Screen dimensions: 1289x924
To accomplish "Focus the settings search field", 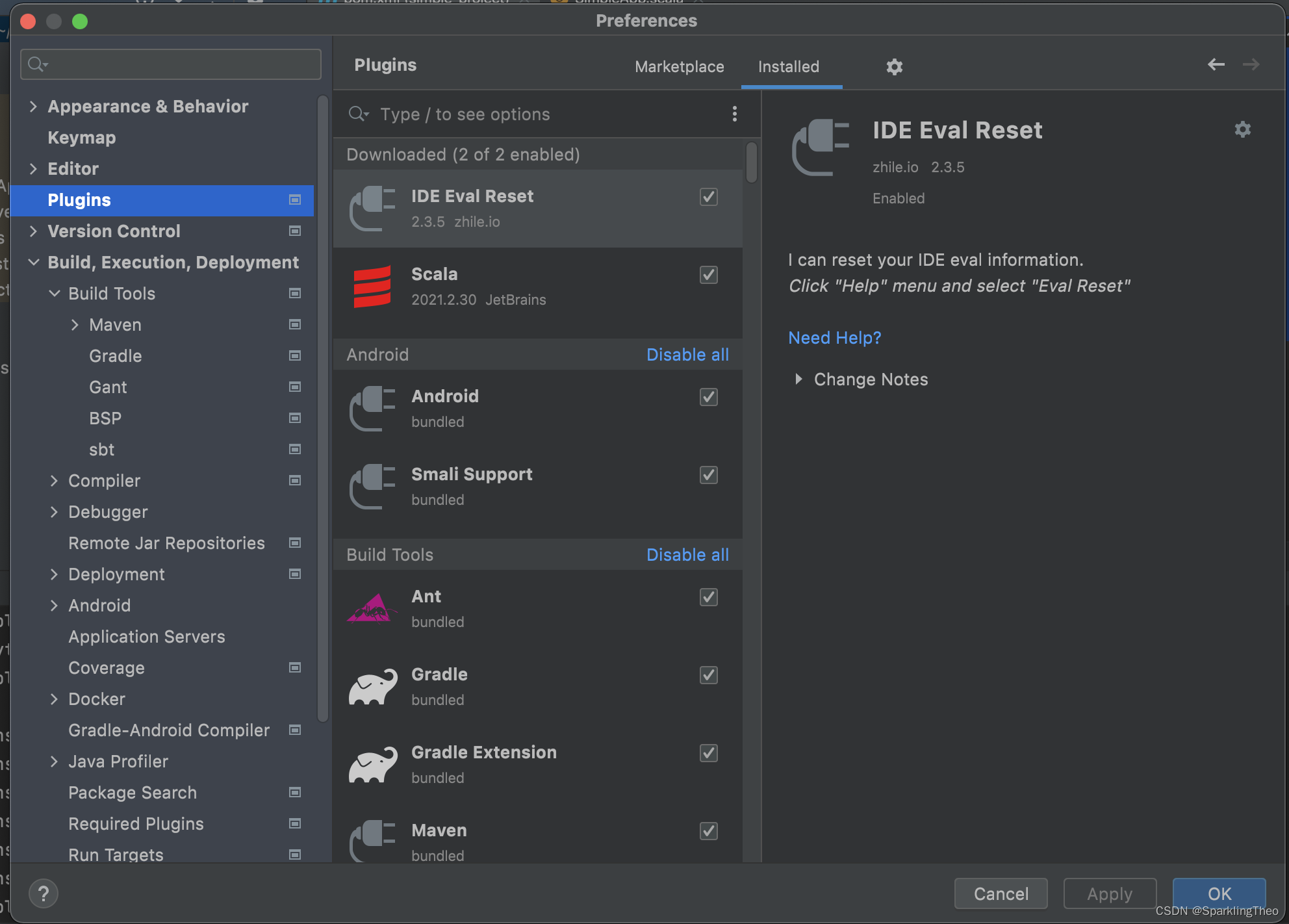I will 171,64.
